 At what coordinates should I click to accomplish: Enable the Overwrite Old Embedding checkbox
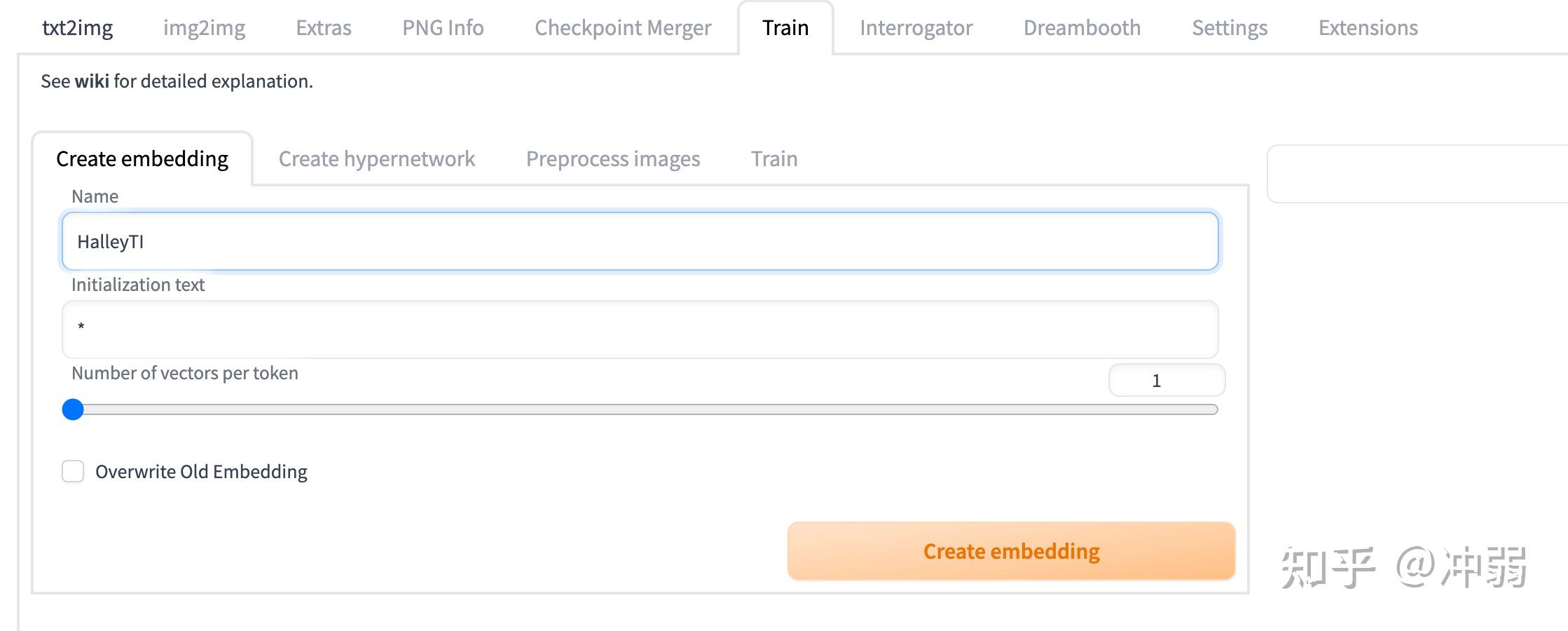tap(73, 471)
